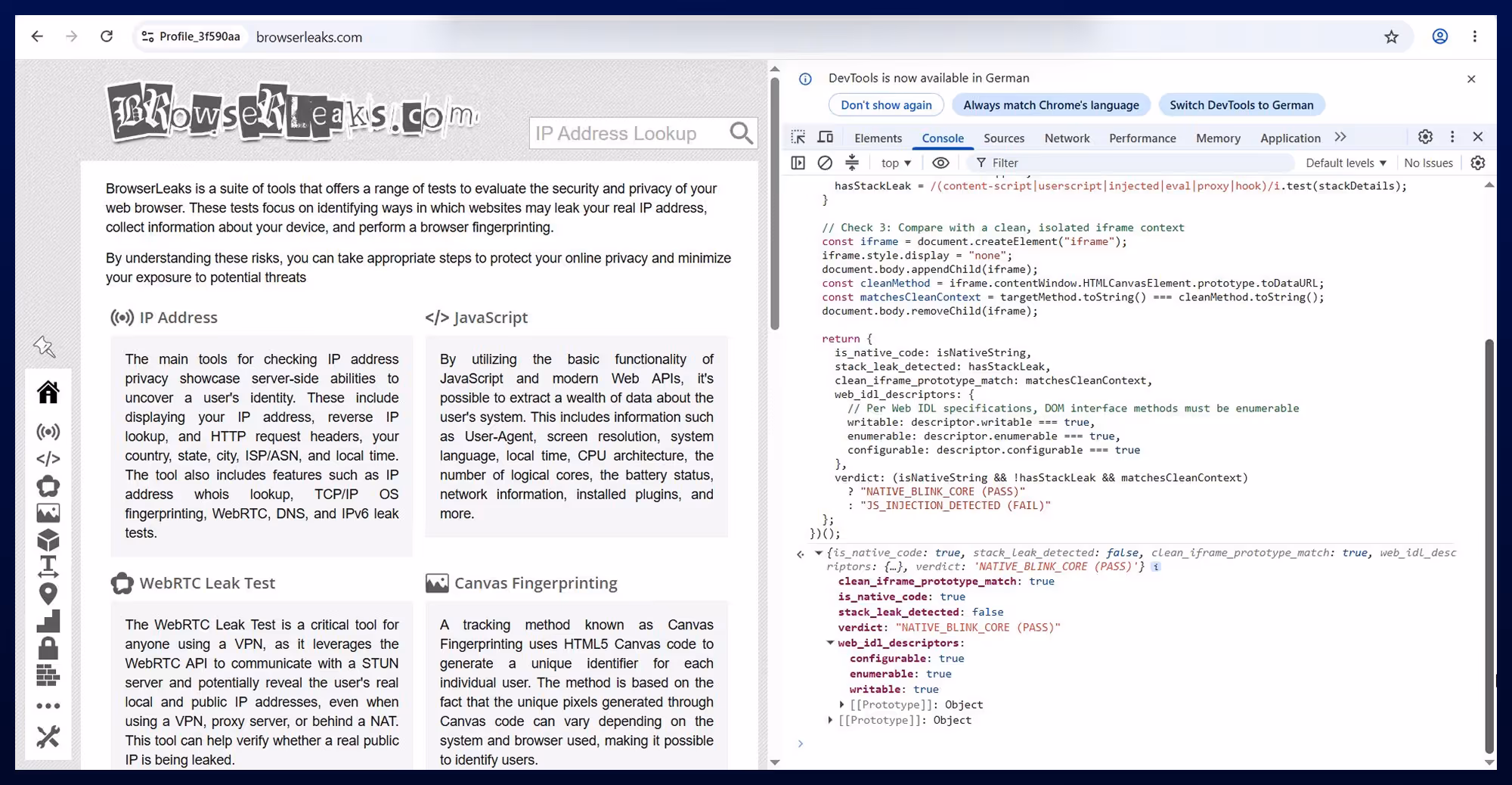Open the DevTools customize three-dot menu

point(1452,137)
